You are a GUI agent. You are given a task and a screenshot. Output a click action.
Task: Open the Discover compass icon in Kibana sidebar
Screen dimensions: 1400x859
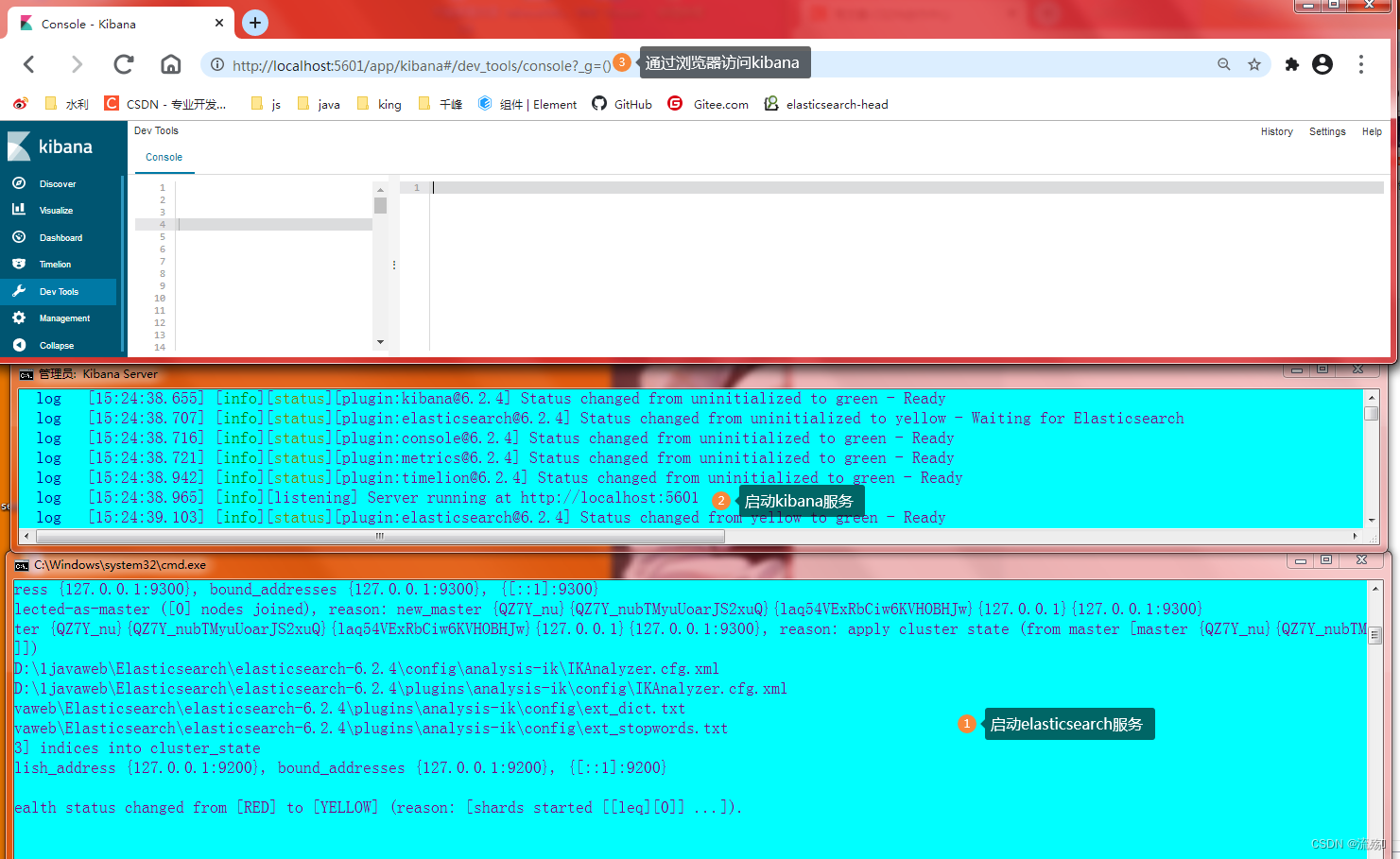click(19, 183)
